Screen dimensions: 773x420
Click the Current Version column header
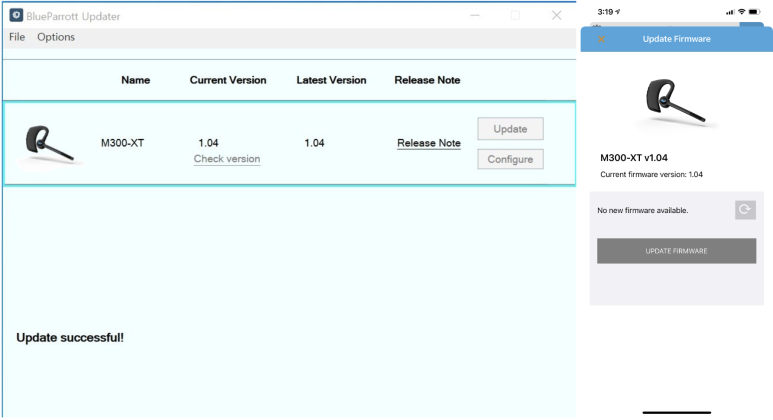228,80
